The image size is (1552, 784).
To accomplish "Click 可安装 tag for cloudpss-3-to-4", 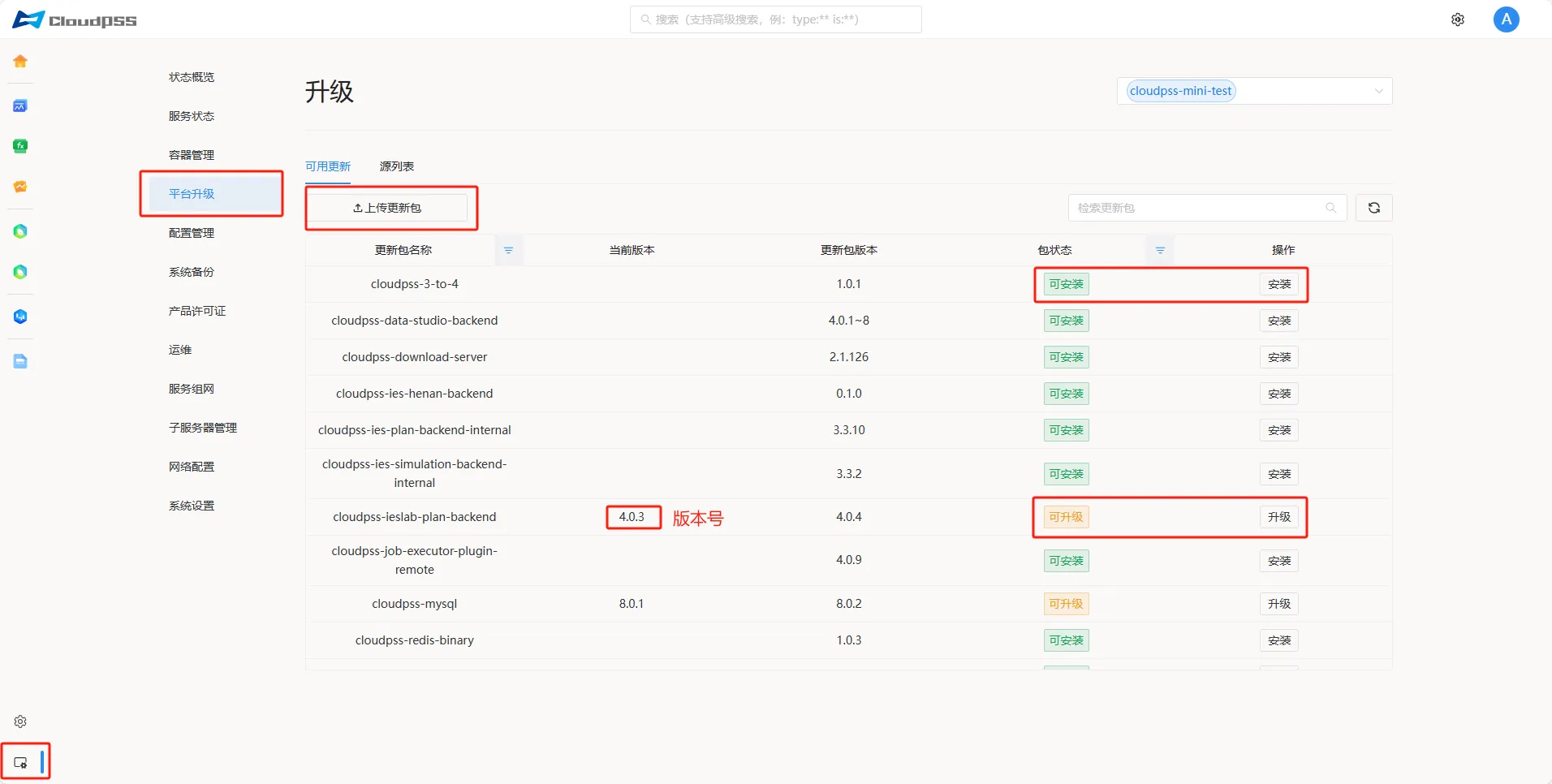I will coord(1066,284).
